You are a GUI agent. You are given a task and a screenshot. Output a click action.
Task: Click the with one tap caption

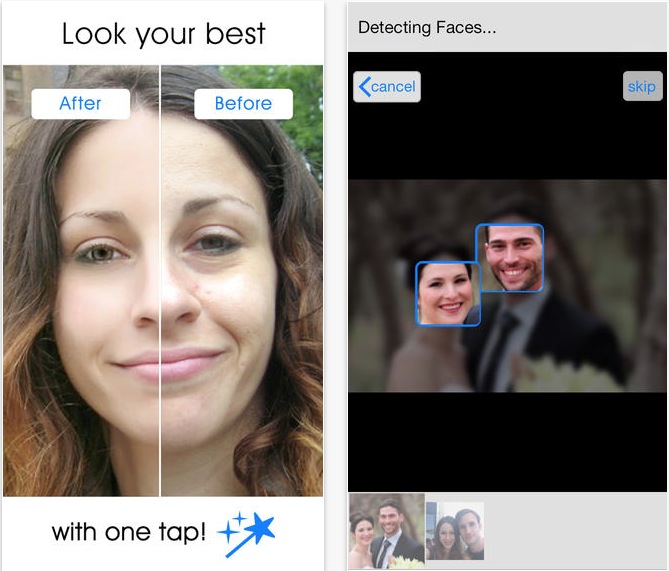[x=128, y=532]
